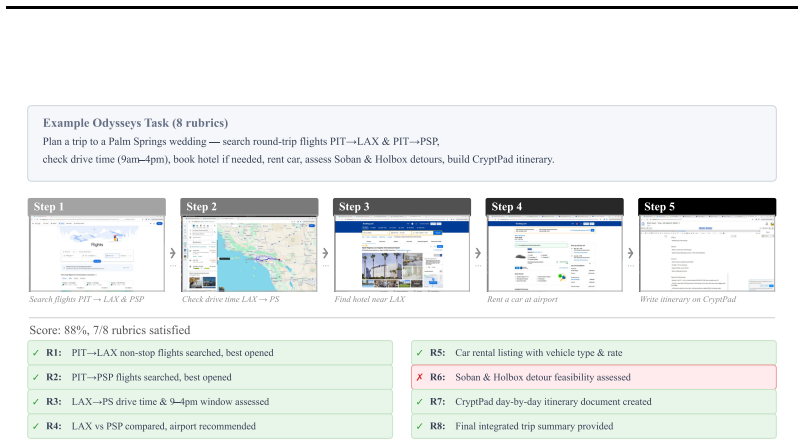The height and width of the screenshot is (445, 804).
Task: Select the Step 3 header label
Action: click(x=354, y=207)
